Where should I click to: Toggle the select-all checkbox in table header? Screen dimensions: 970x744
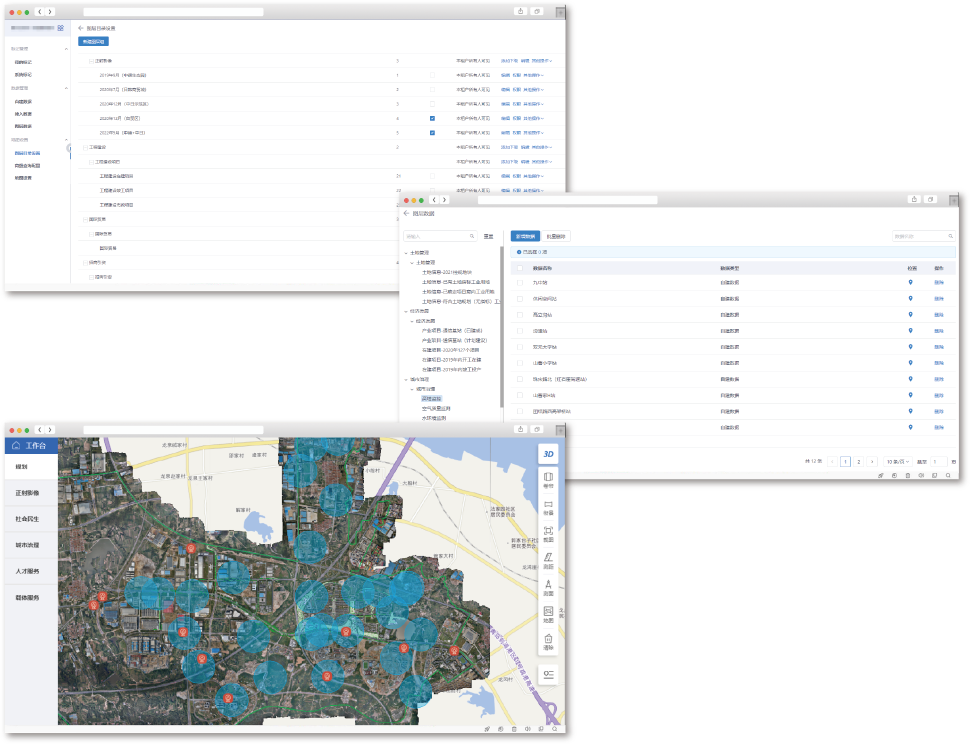[519, 268]
